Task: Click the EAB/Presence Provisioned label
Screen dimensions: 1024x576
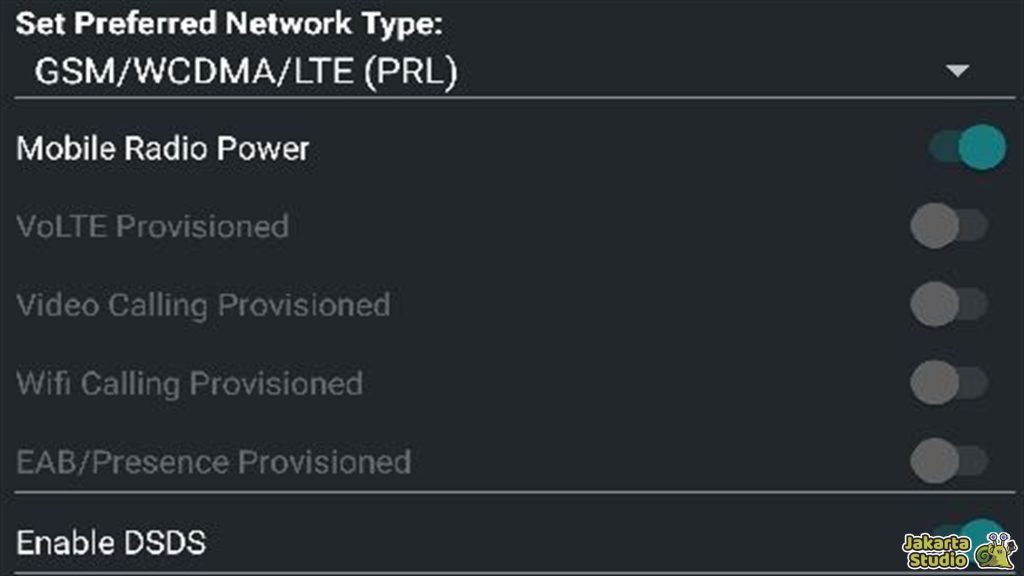Action: (x=214, y=461)
